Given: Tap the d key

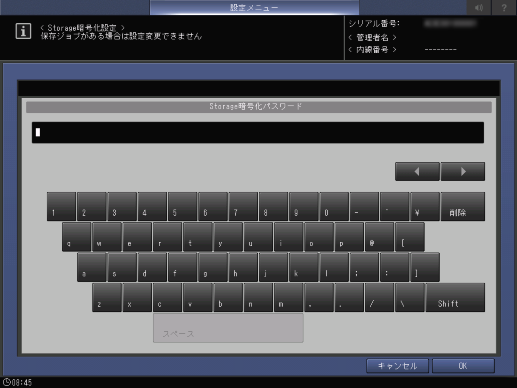Looking at the screenshot, I should pyautogui.click(x=152, y=267).
